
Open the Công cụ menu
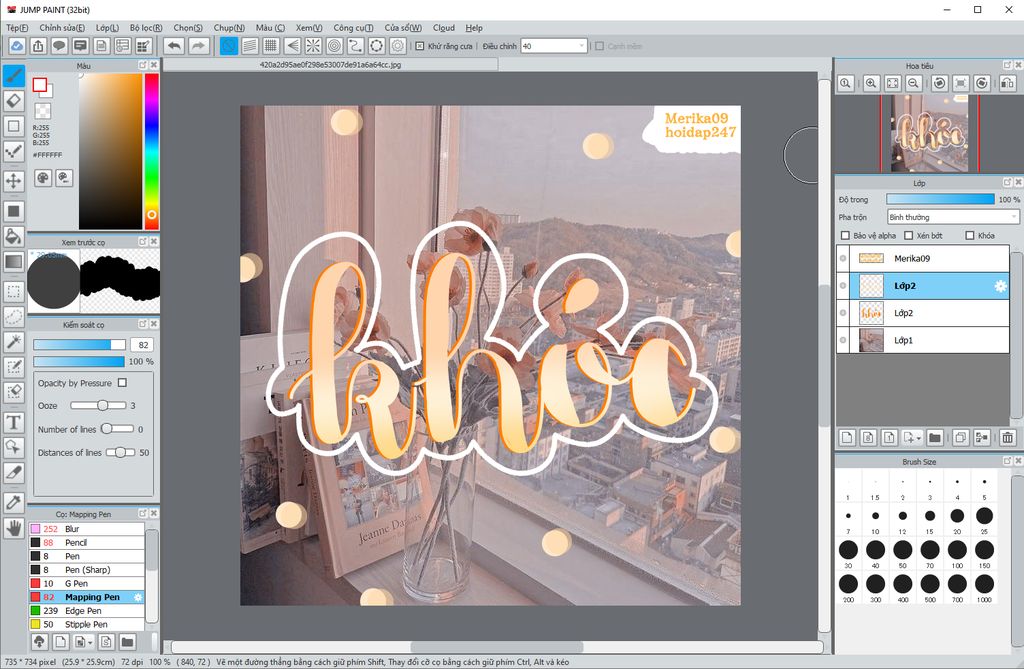click(x=353, y=27)
